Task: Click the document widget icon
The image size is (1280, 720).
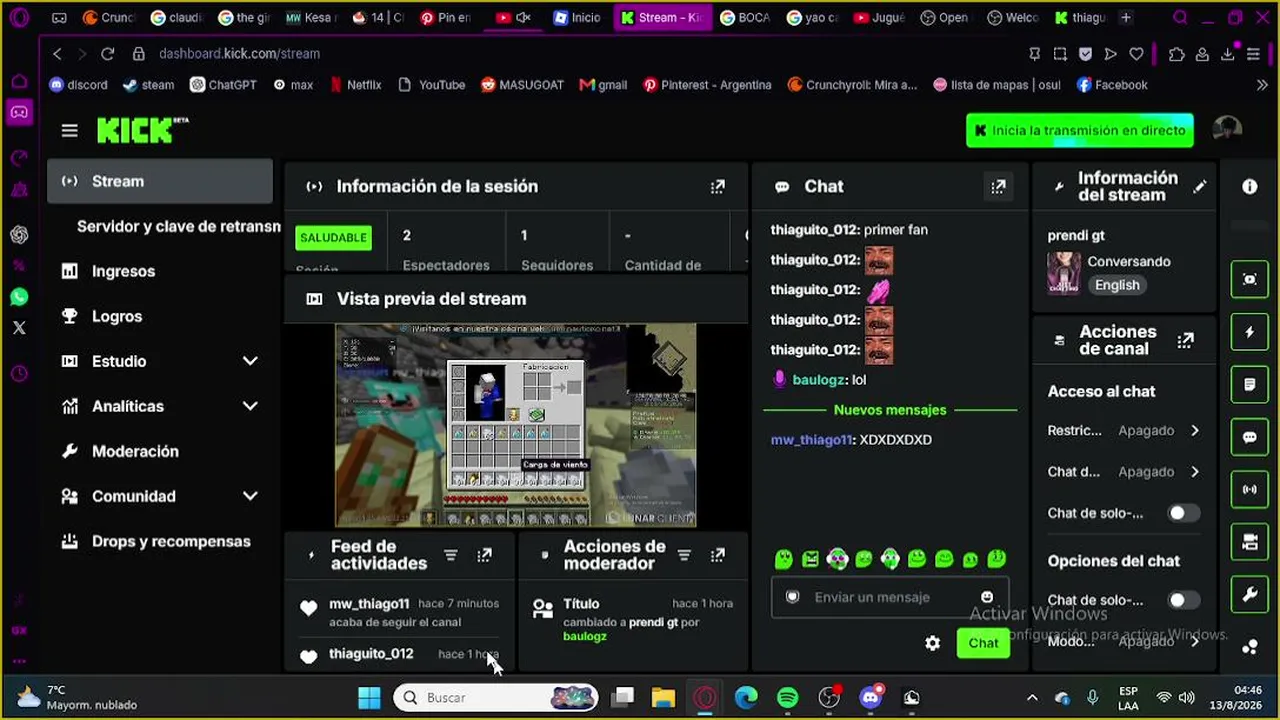Action: click(1249, 385)
